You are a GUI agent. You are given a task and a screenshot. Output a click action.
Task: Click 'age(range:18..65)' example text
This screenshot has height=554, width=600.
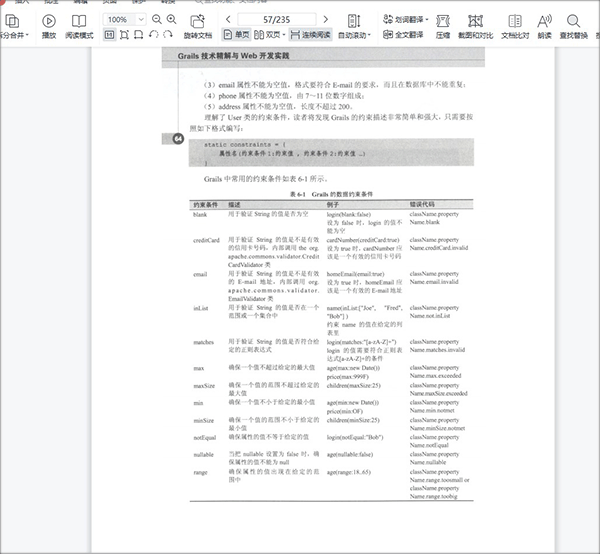[x=349, y=472]
